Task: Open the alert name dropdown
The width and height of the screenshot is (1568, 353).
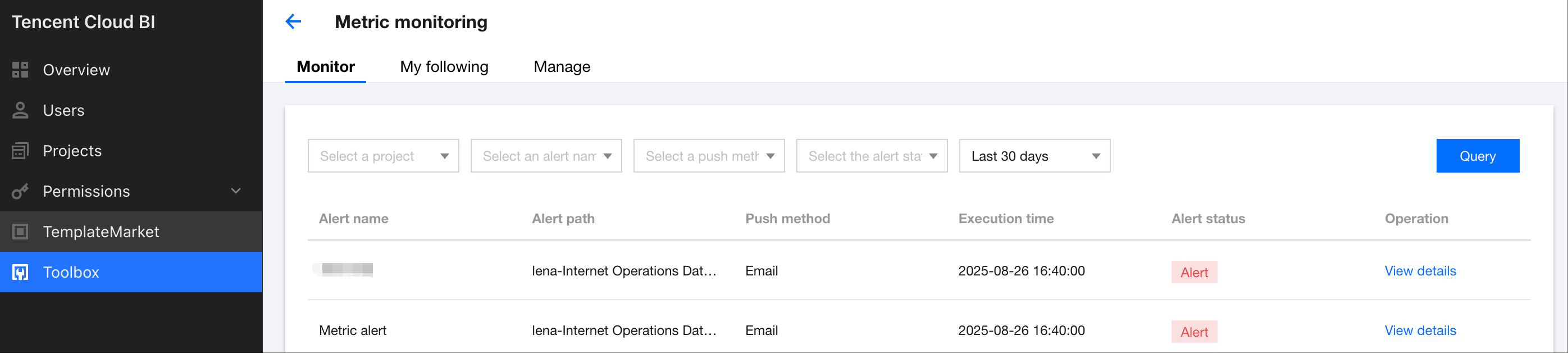Action: click(546, 156)
